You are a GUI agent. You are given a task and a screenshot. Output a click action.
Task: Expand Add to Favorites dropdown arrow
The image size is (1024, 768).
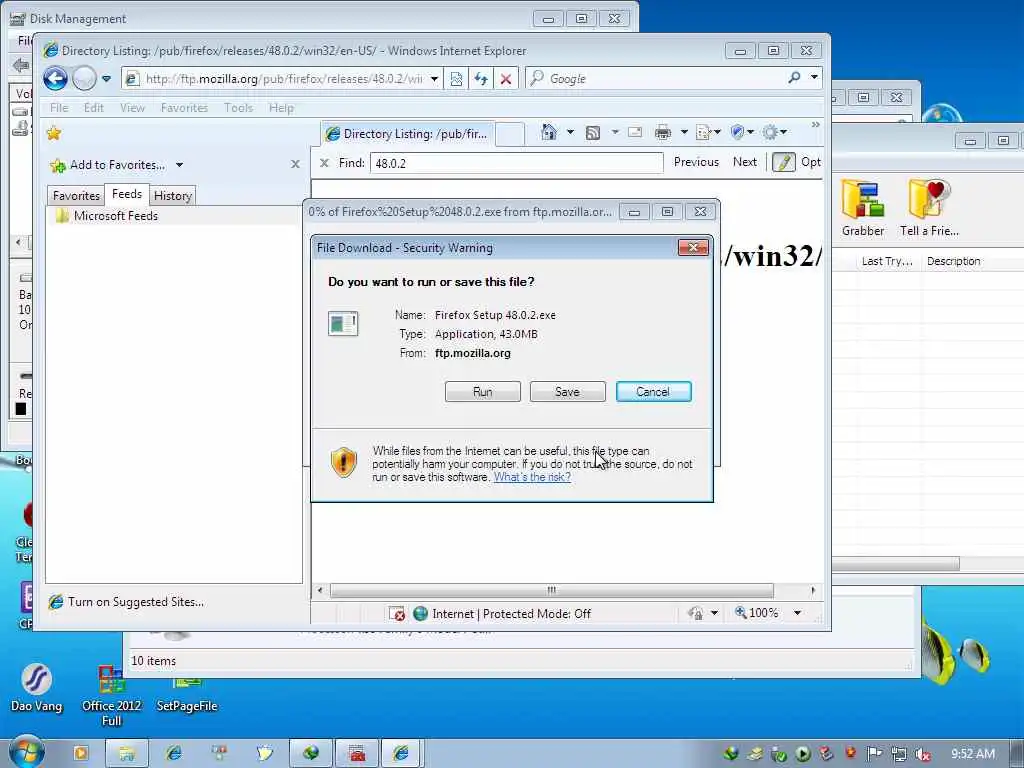click(x=179, y=165)
